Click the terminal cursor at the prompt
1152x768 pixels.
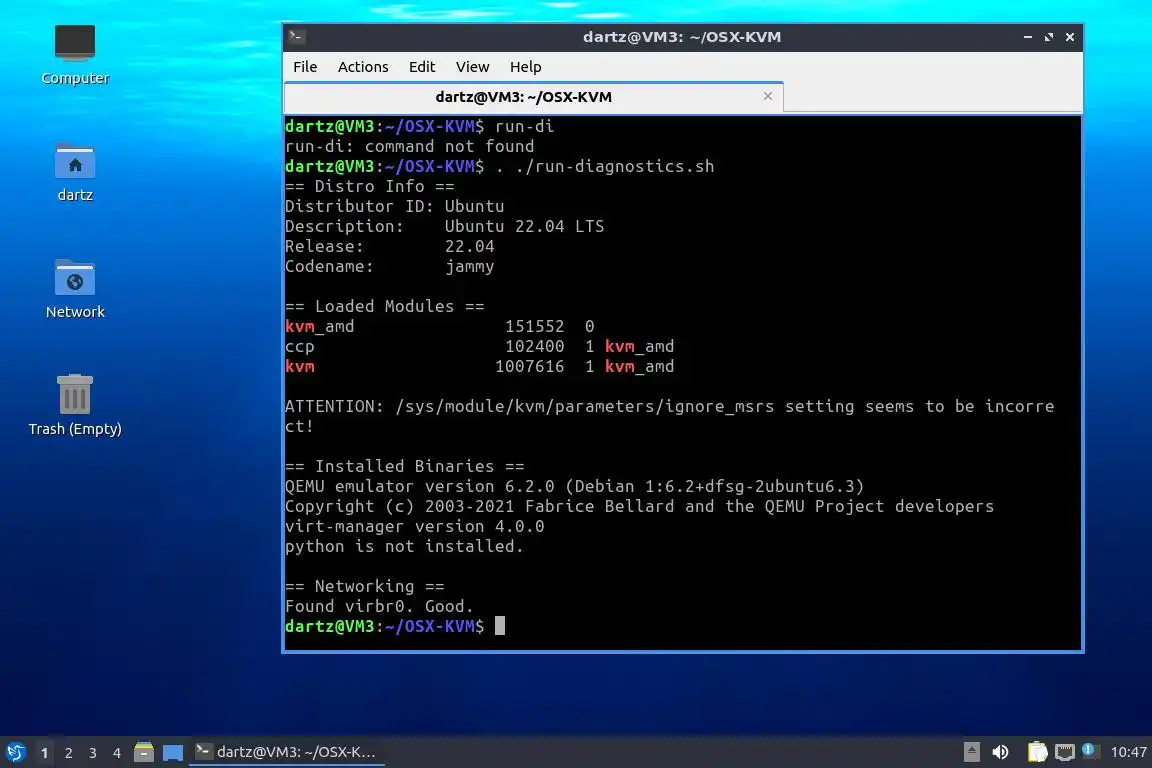[500, 625]
